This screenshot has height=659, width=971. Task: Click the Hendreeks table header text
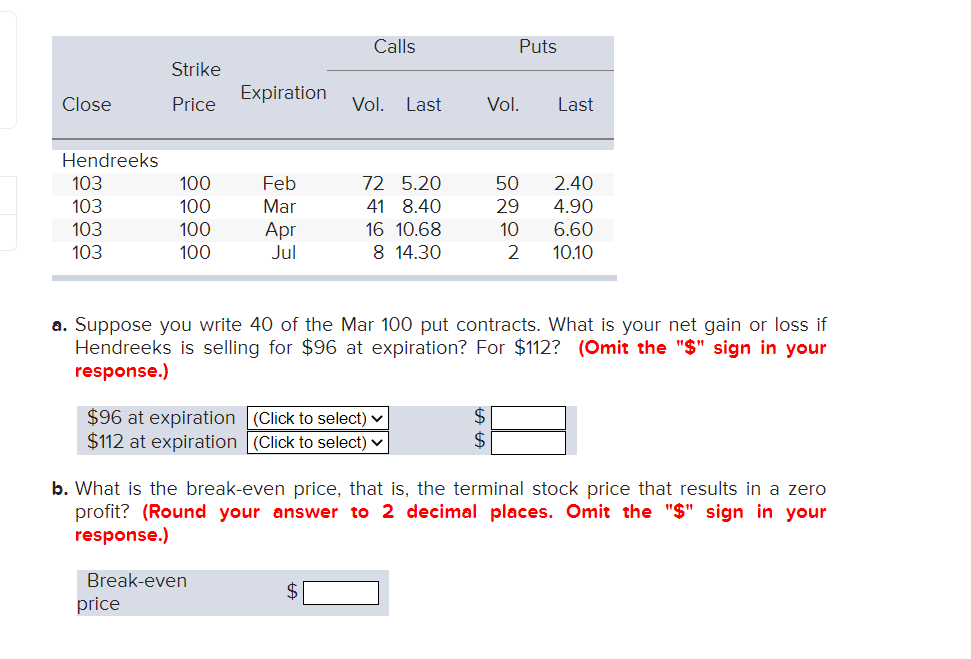coord(110,160)
